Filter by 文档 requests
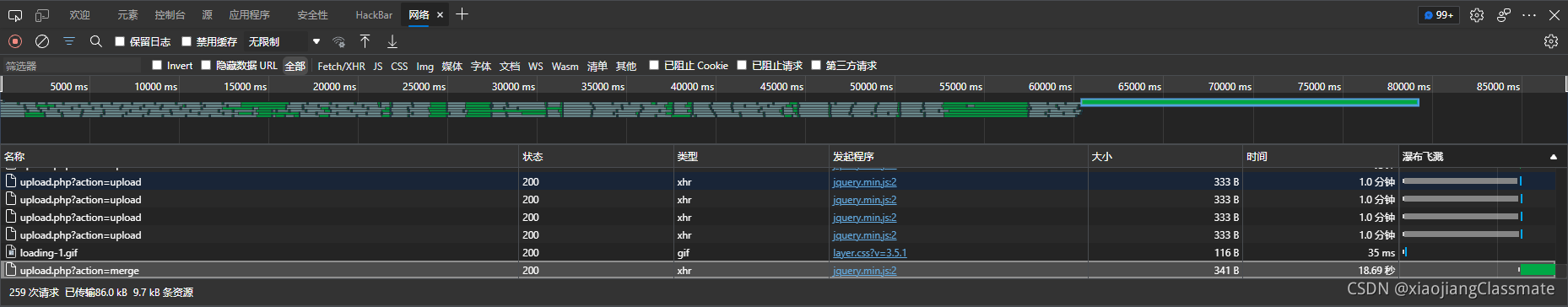Image resolution: width=1568 pixels, height=307 pixels. coord(510,66)
